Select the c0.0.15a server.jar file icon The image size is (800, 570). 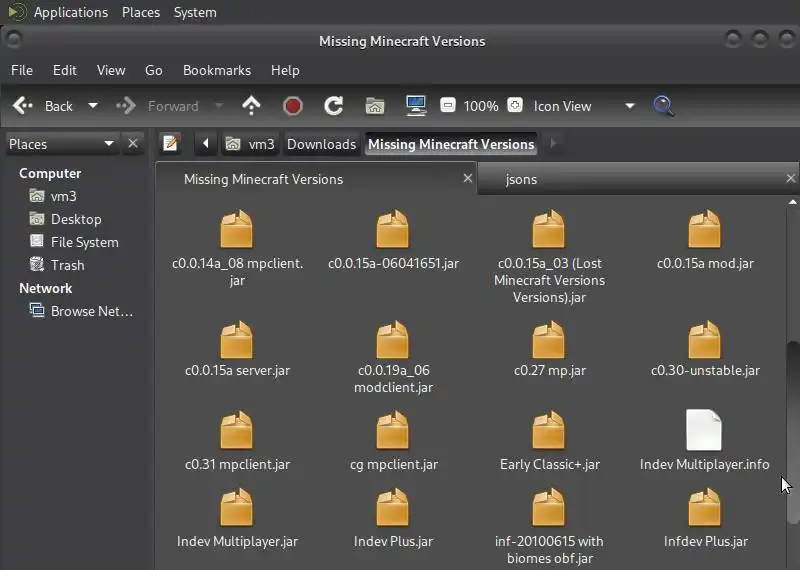pos(236,340)
